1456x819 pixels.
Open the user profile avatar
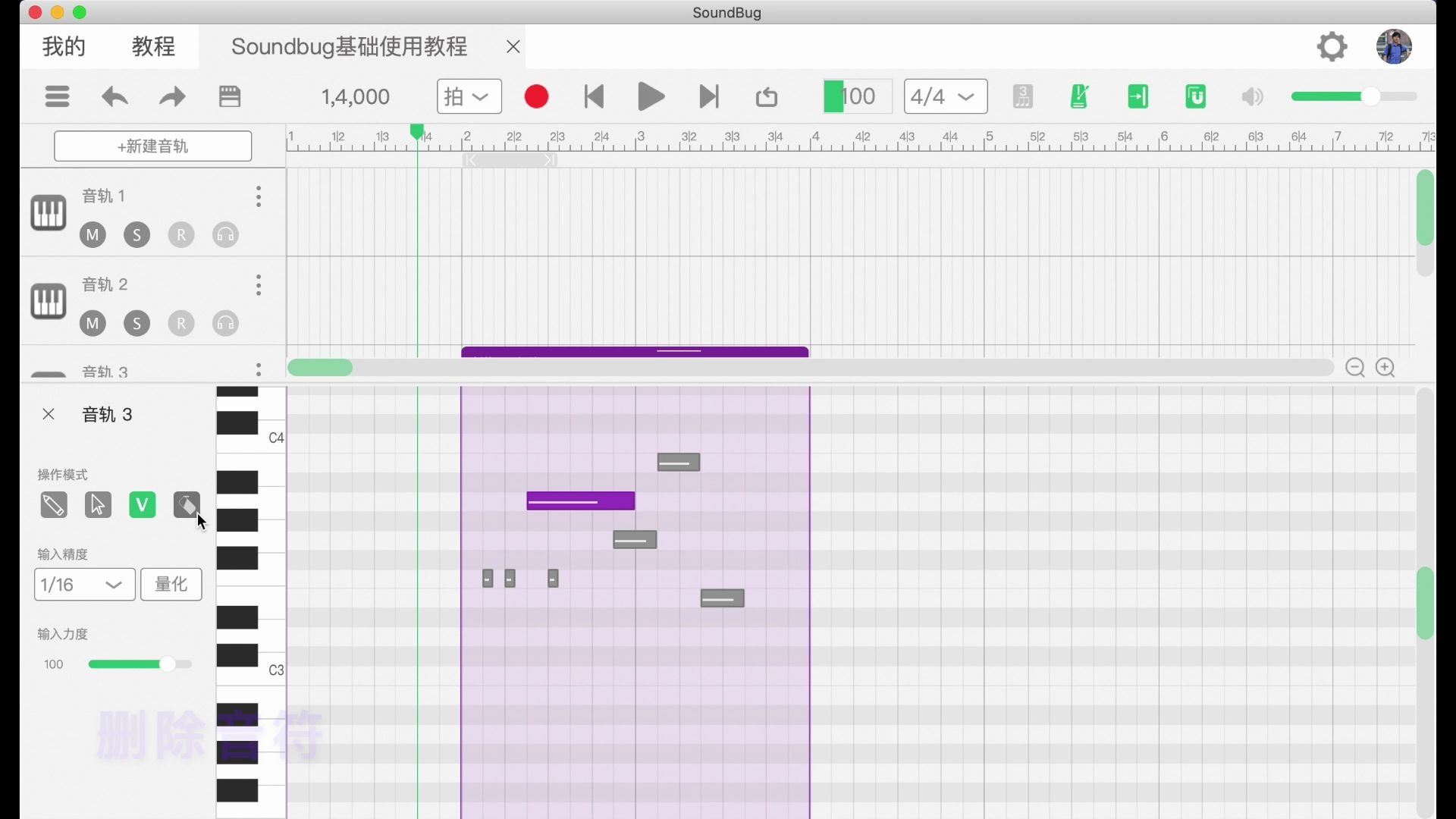click(1394, 46)
